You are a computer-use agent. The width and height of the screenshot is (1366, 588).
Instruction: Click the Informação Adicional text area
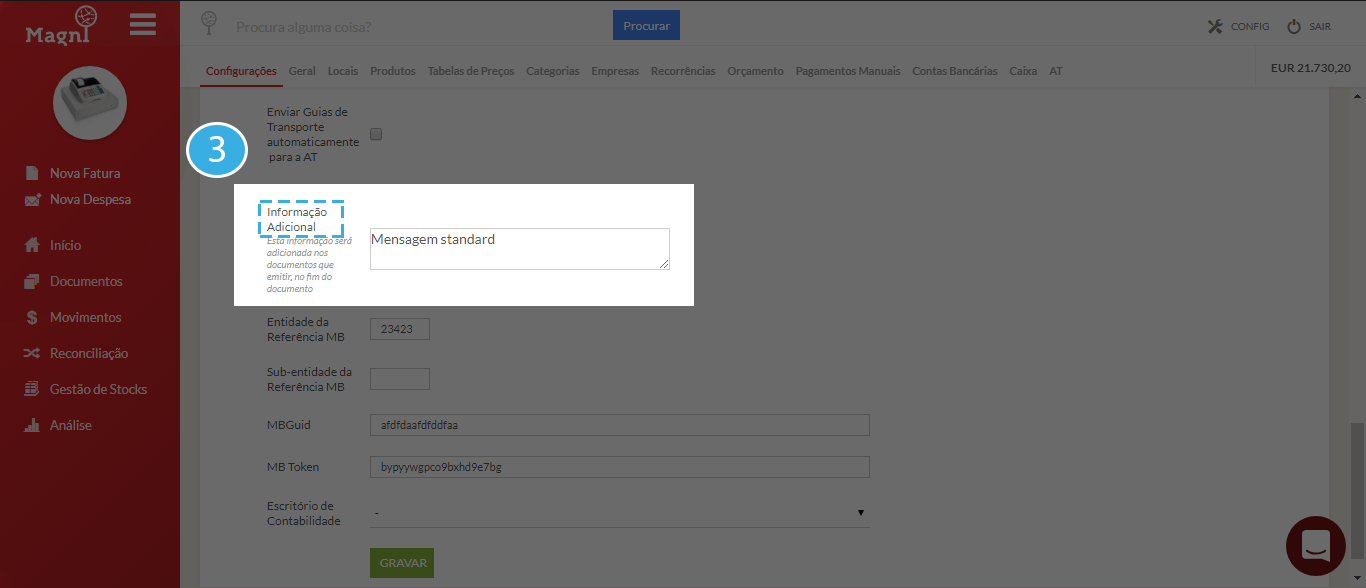pyautogui.click(x=520, y=249)
